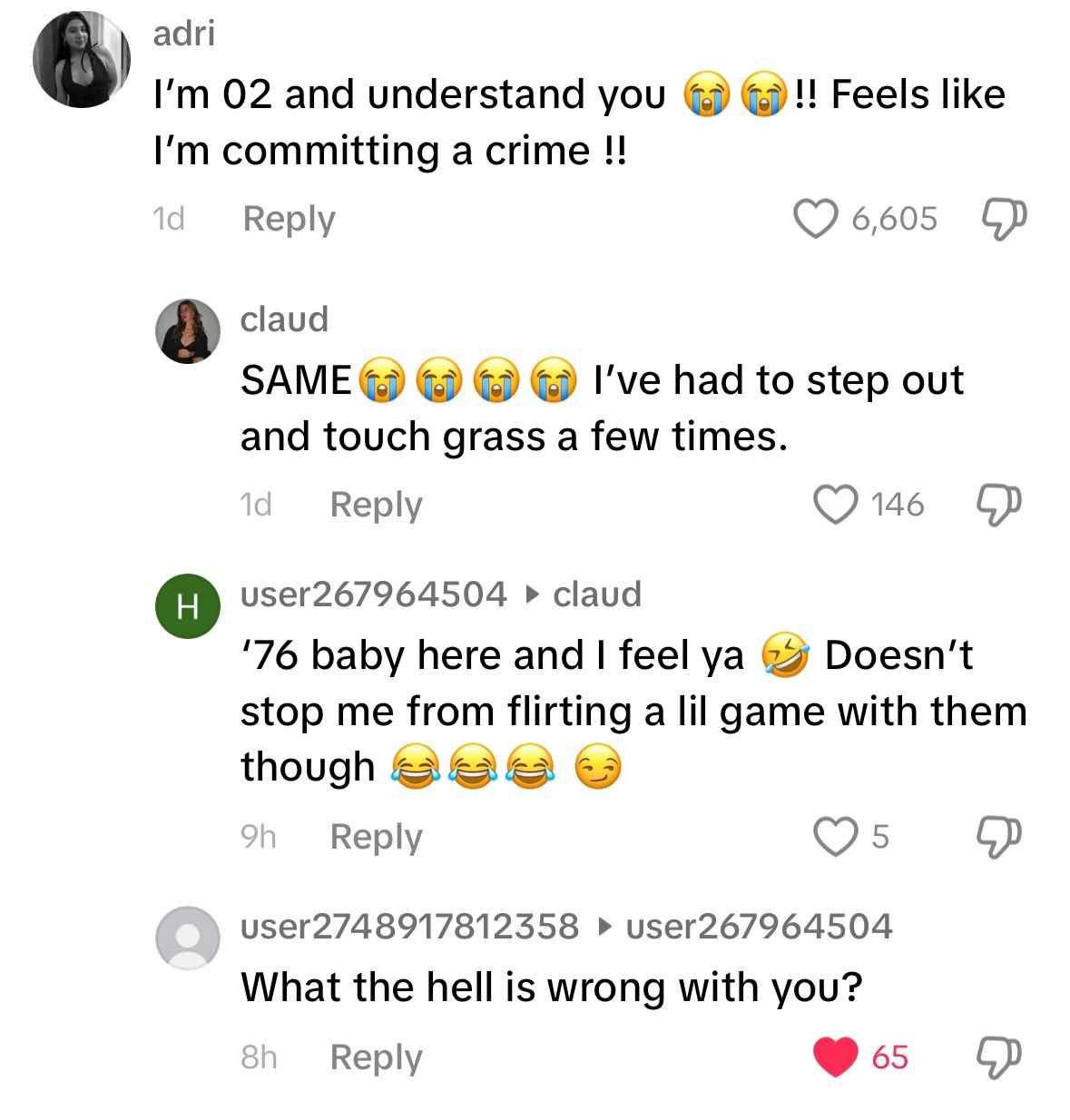Like adri's comment with the heart
The height and width of the screenshot is (1120, 1070).
click(814, 218)
